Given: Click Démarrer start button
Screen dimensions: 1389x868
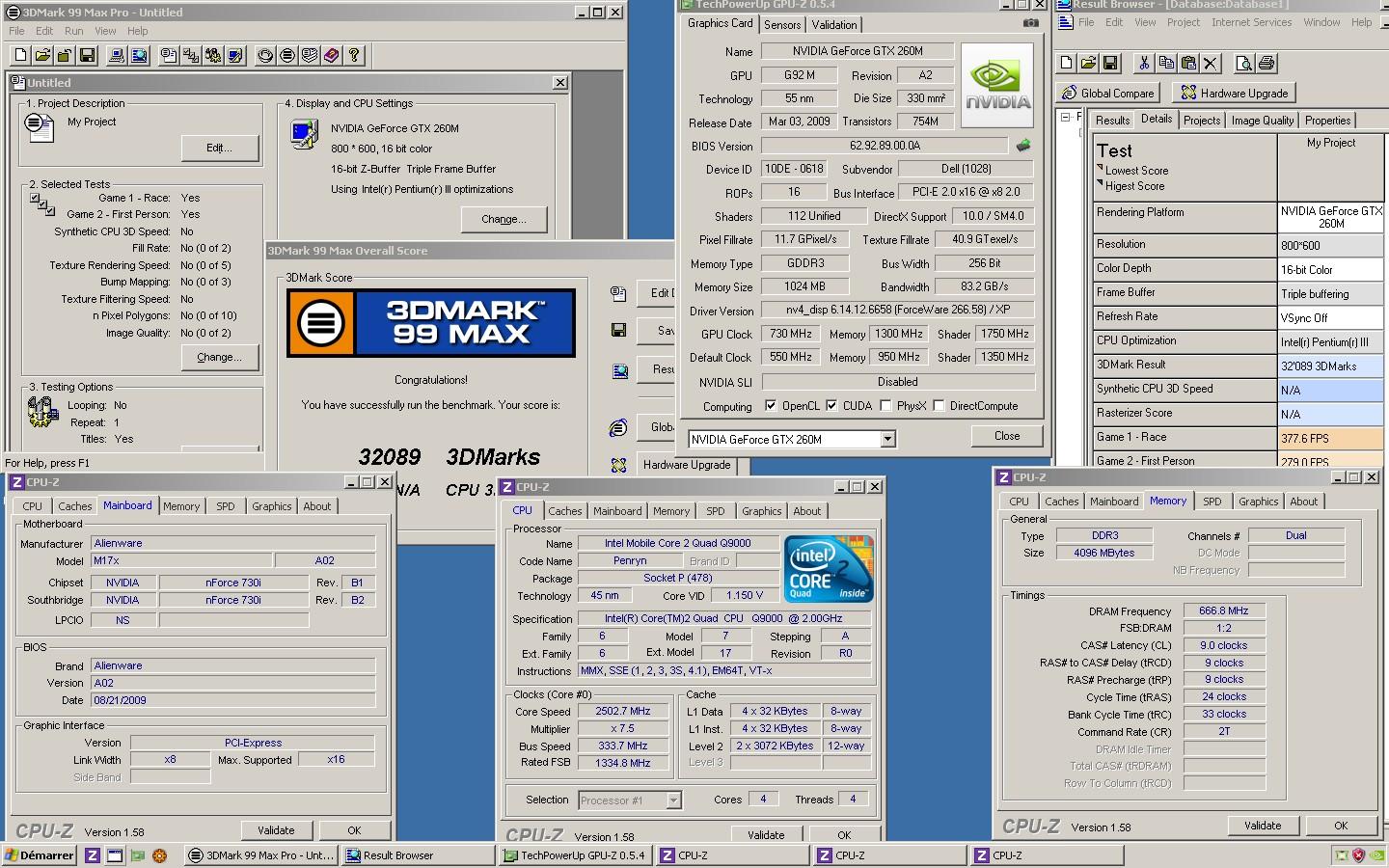Looking at the screenshot, I should (x=40, y=854).
